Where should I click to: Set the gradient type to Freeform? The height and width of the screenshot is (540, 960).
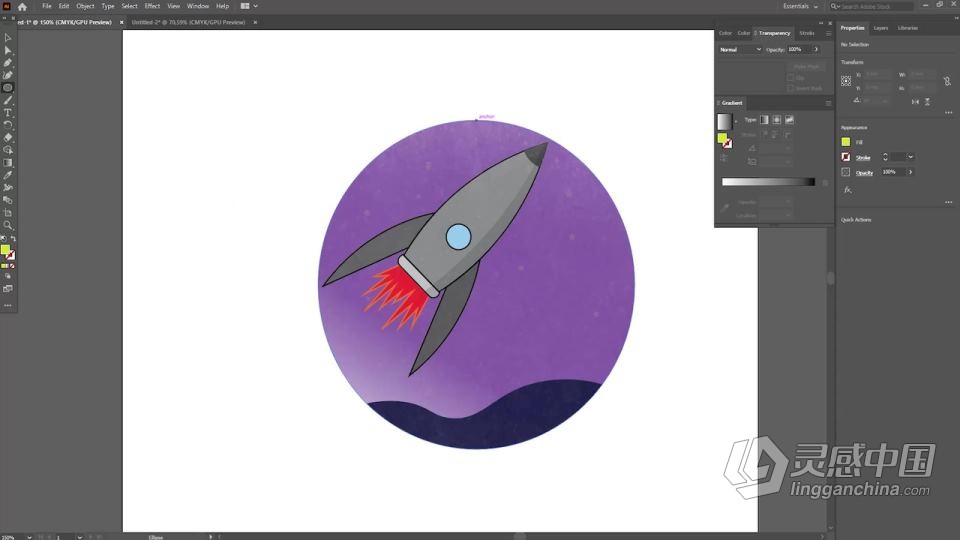(x=789, y=119)
